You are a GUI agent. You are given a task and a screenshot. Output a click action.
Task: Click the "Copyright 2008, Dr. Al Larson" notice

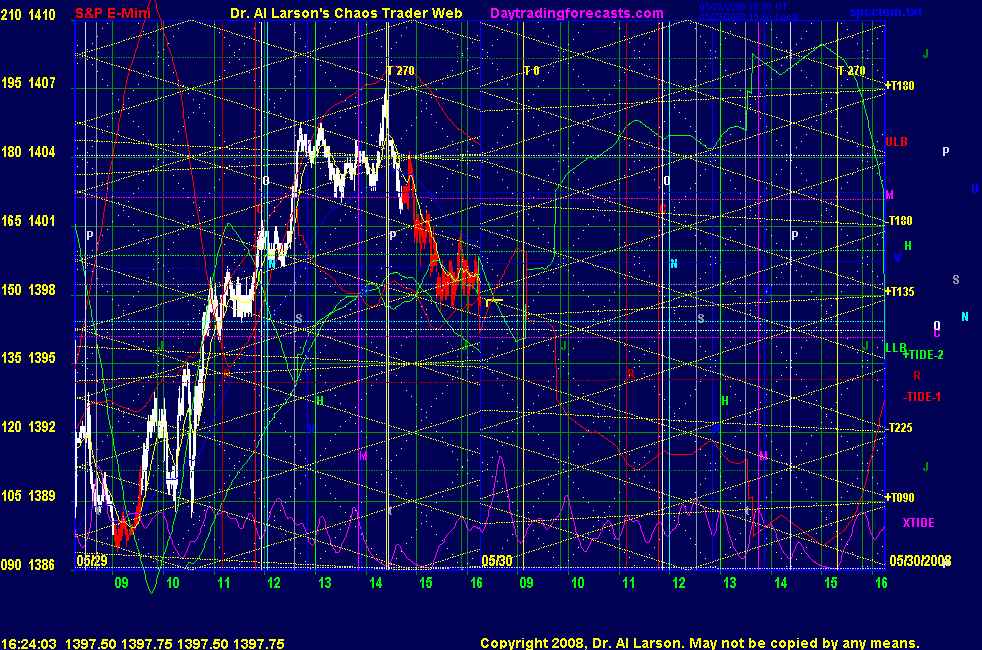[x=582, y=643]
